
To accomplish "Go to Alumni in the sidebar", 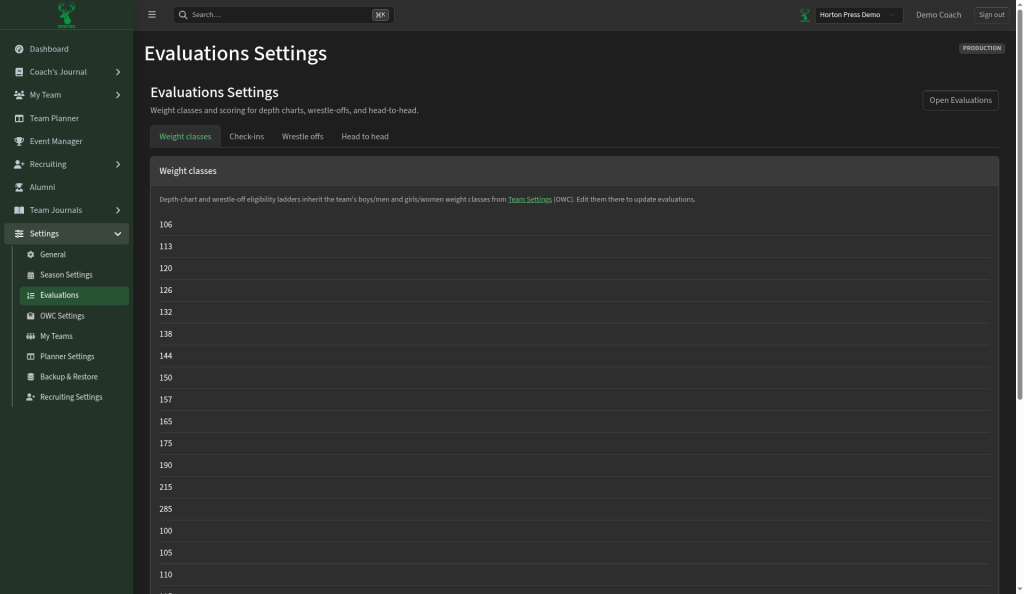I will click(x=66, y=187).
